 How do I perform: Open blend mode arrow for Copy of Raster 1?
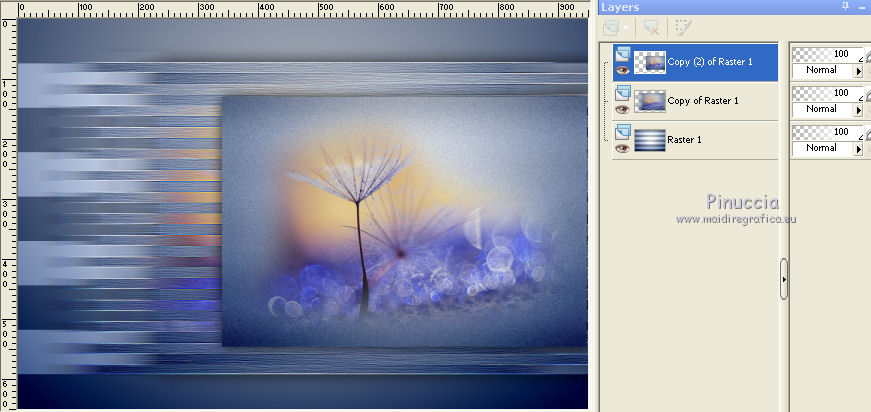[858, 110]
